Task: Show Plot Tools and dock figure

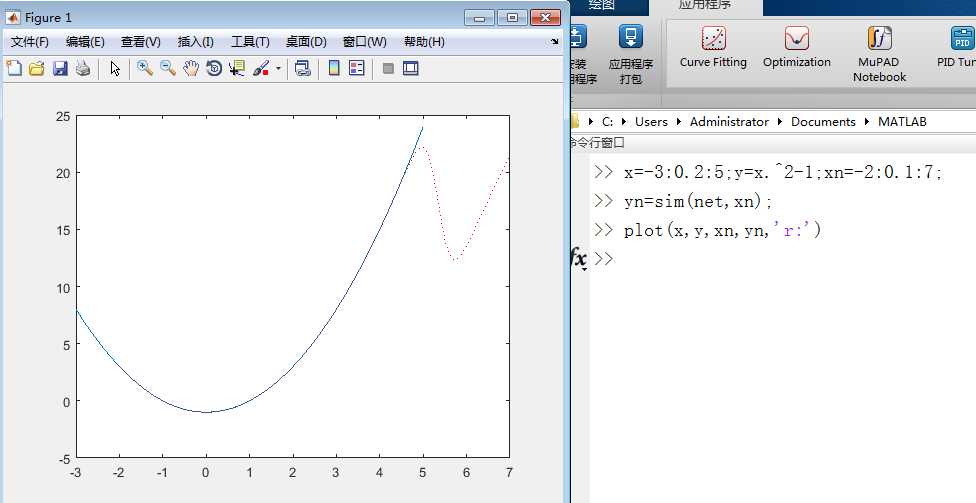Action: tap(410, 68)
